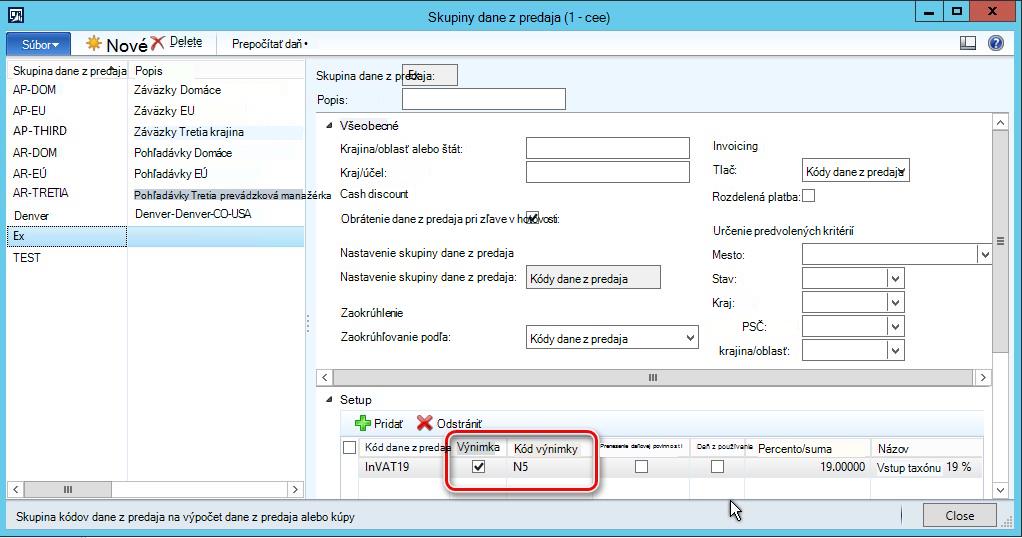Image resolution: width=1022 pixels, height=538 pixels.
Task: Click the Odstrániť button label
Action: [x=460, y=424]
